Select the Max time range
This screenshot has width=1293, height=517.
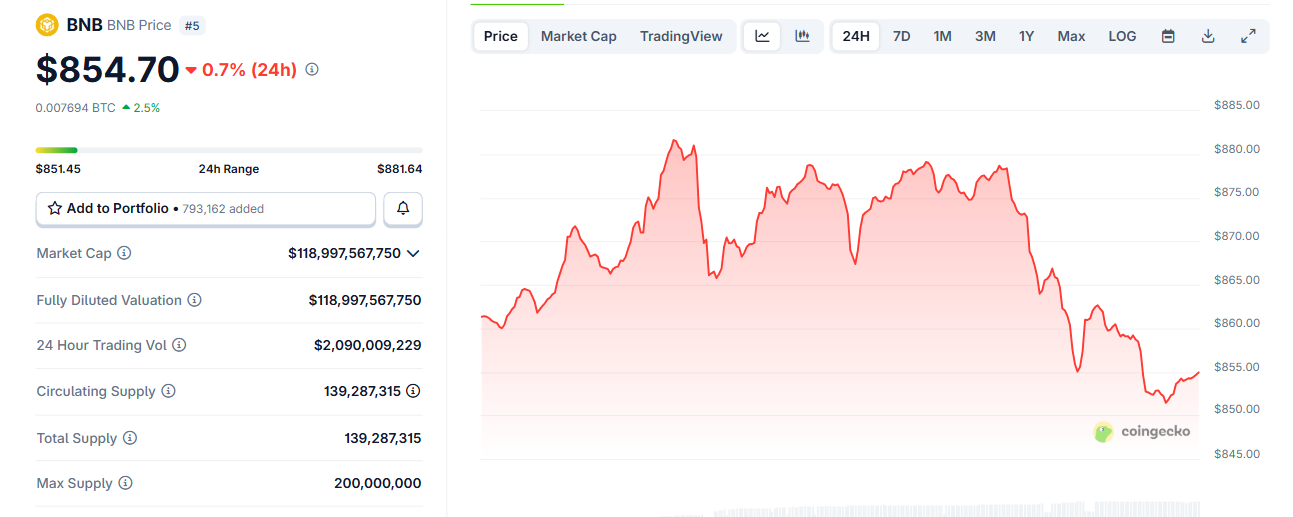[x=1071, y=36]
